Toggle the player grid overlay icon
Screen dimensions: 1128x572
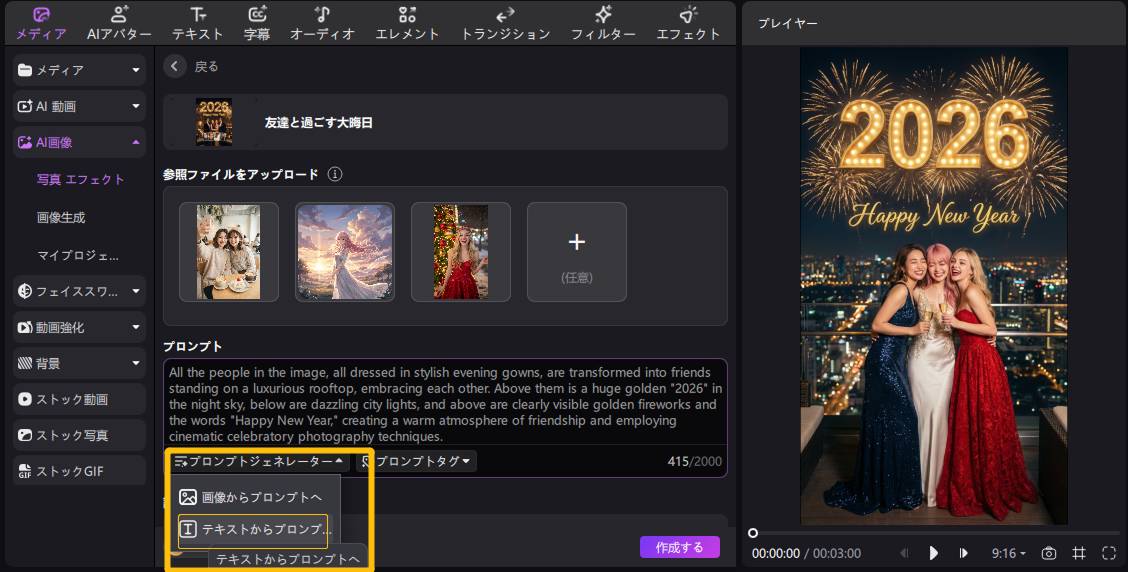pos(1079,553)
